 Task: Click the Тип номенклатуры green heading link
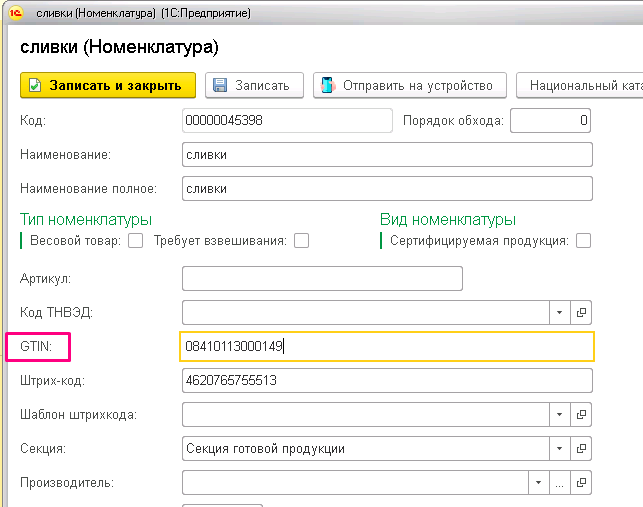pyautogui.click(x=86, y=220)
